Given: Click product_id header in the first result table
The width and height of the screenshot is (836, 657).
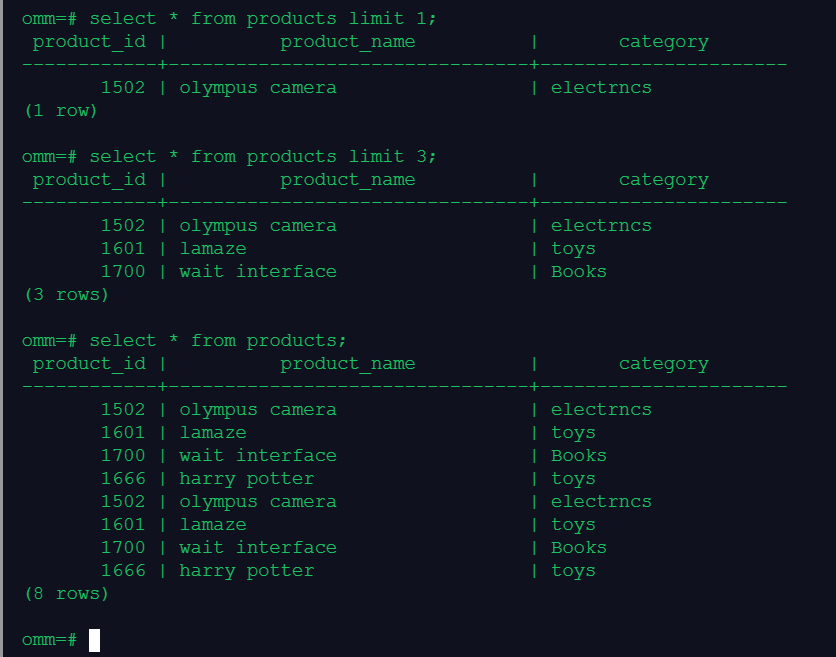Looking at the screenshot, I should (88, 42).
